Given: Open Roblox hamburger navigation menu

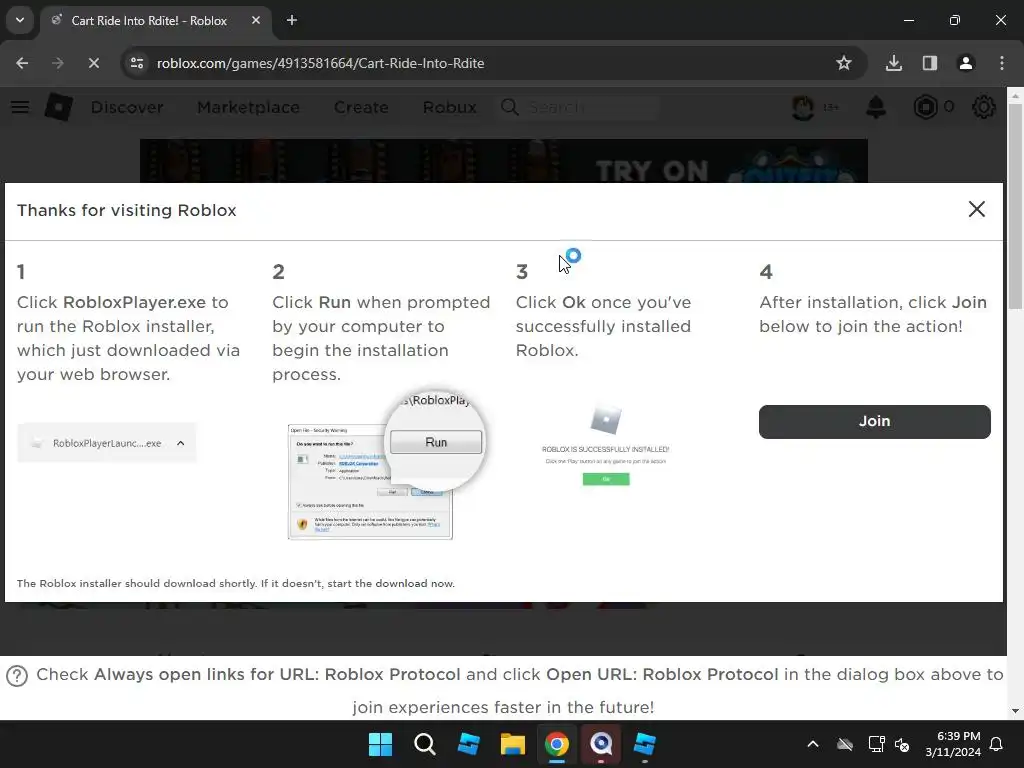Looking at the screenshot, I should pyautogui.click(x=20, y=107).
